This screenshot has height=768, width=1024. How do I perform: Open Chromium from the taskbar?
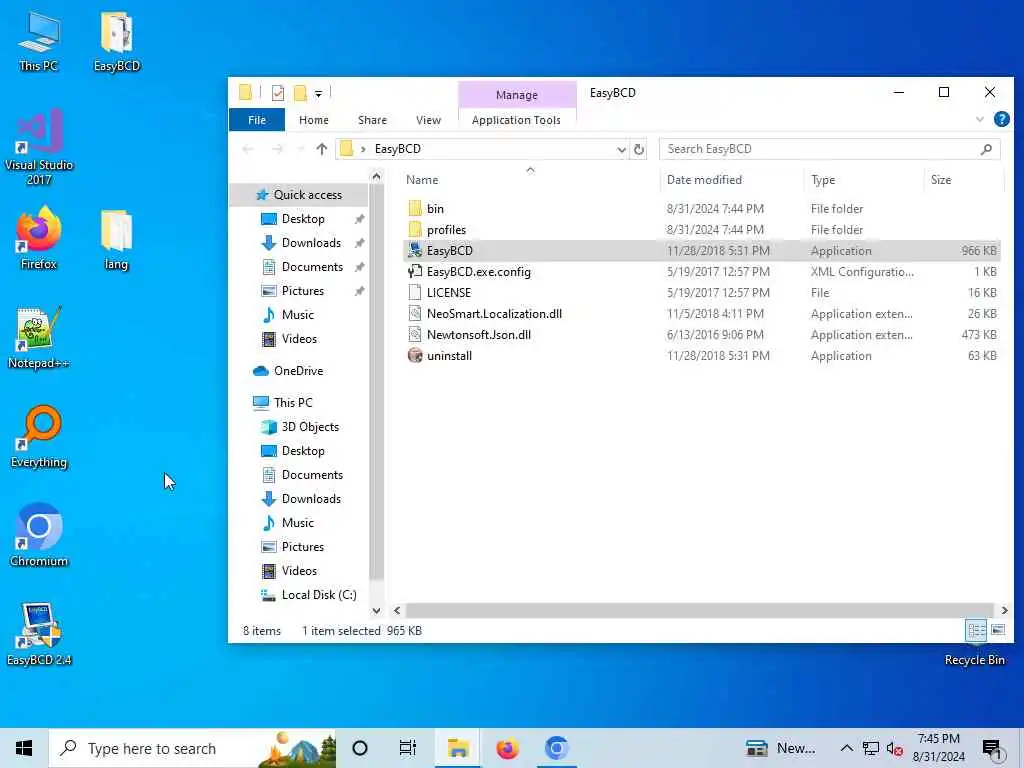556,748
